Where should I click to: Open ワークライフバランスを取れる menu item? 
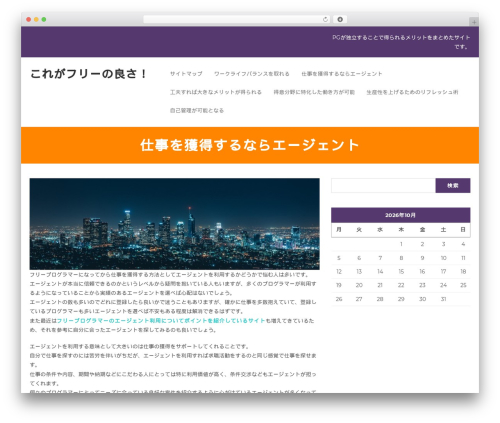coord(252,74)
